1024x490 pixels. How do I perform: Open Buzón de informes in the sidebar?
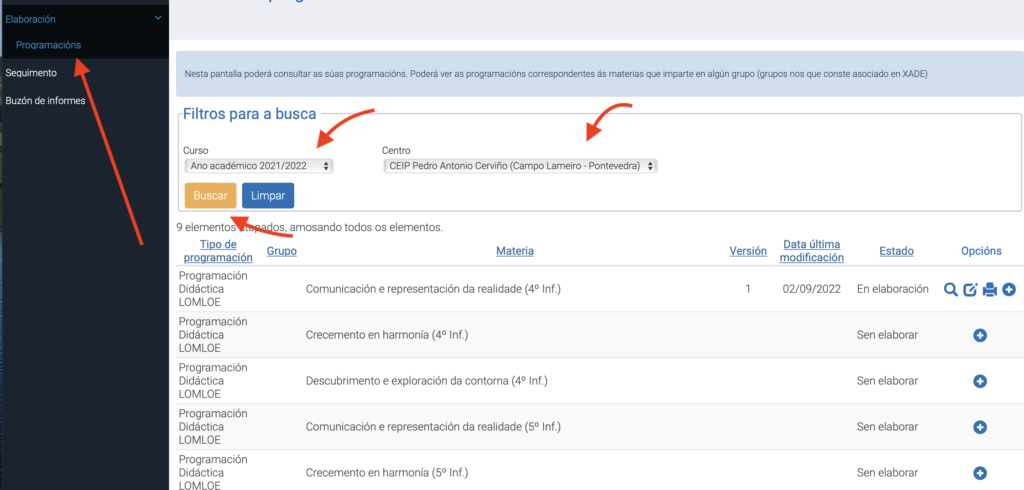coord(45,100)
